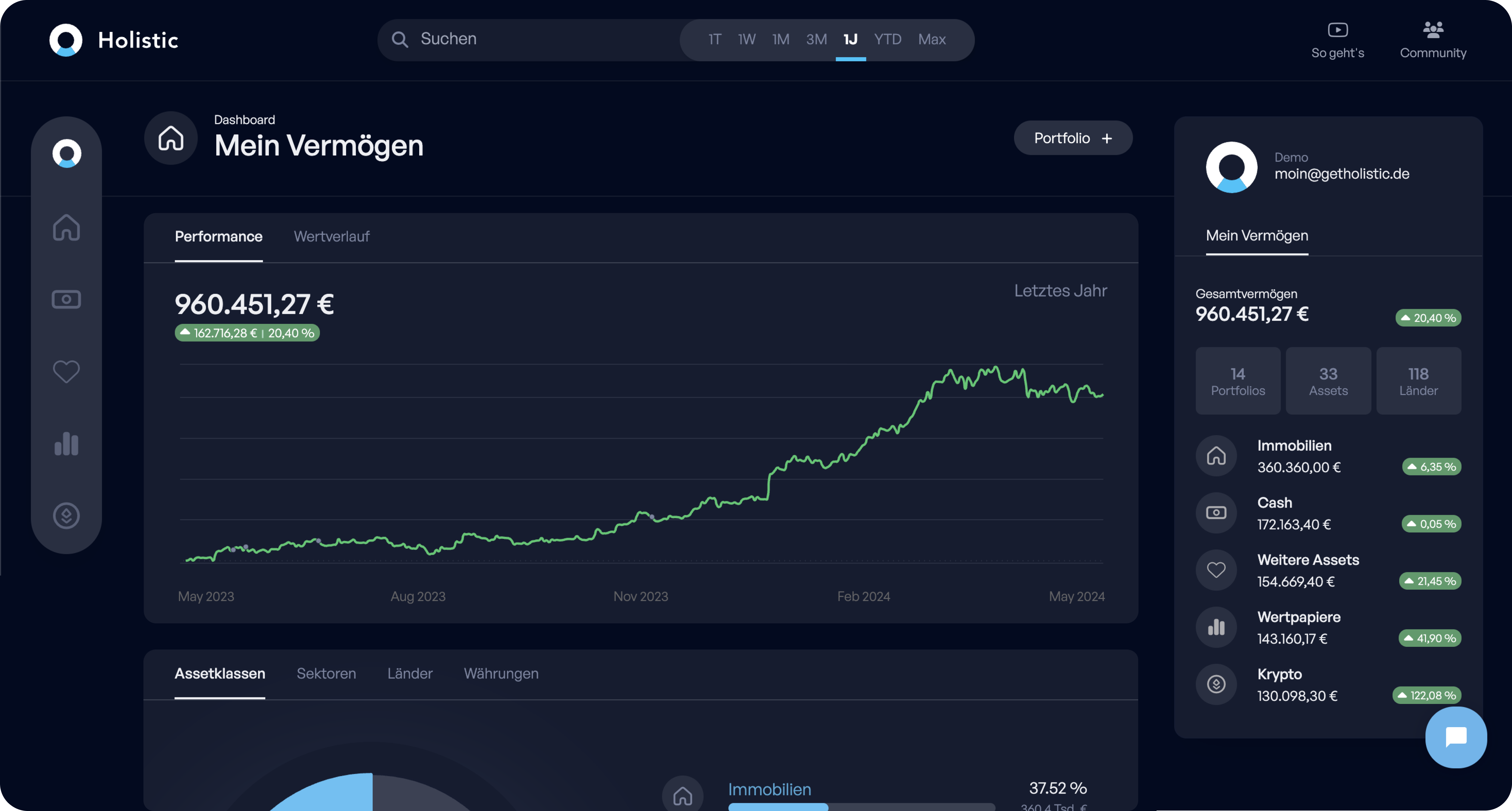Screen dimensions: 1512x811
Task: Select the 1T time range
Action: coord(714,39)
